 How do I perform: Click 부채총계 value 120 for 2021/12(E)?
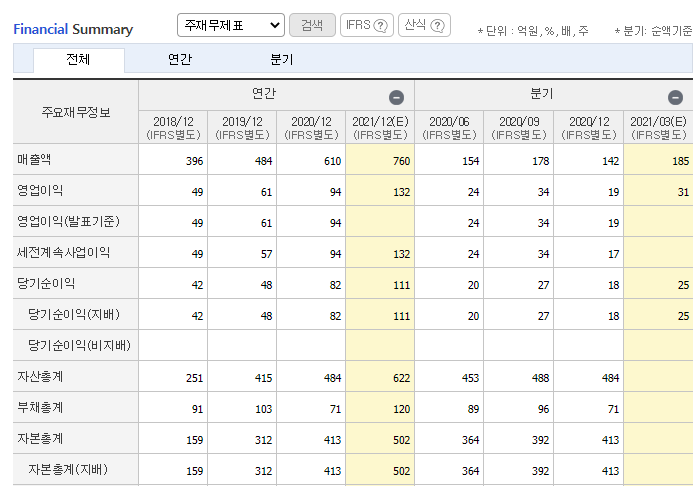tap(401, 409)
